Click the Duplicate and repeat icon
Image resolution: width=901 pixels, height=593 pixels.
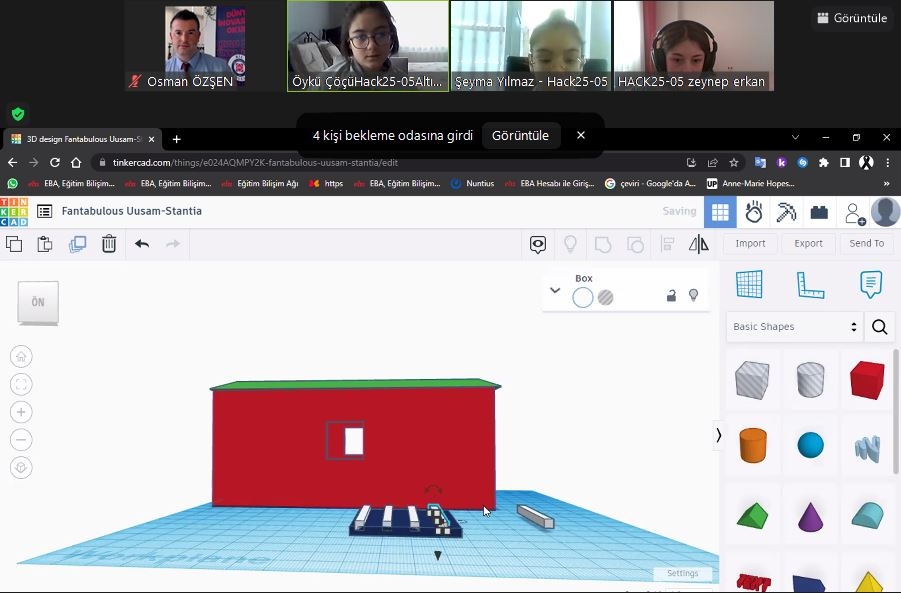click(x=77, y=244)
